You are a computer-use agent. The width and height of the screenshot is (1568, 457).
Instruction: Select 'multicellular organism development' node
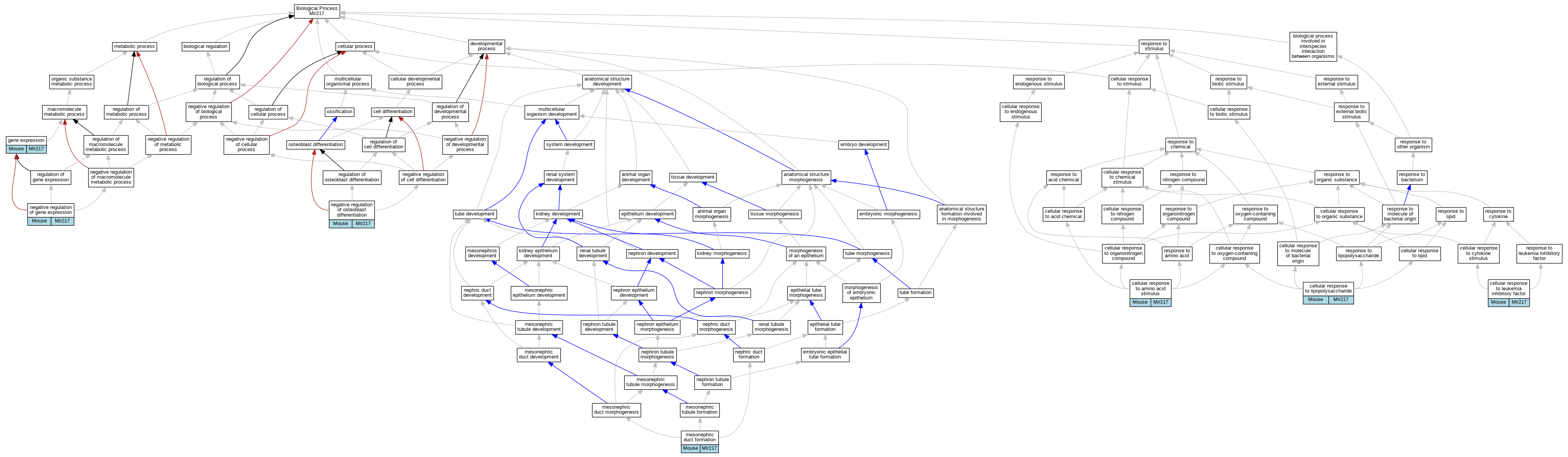click(552, 112)
